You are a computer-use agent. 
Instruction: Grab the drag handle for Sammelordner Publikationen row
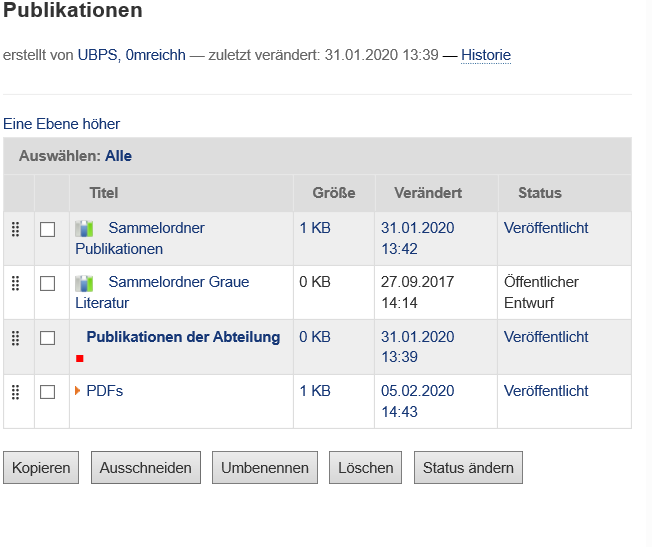(x=15, y=229)
